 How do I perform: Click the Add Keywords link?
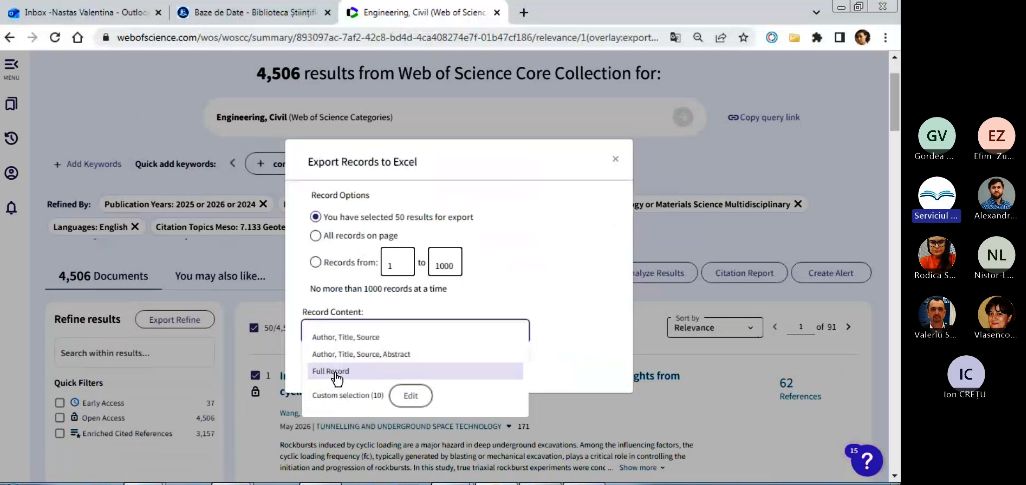pos(88,164)
